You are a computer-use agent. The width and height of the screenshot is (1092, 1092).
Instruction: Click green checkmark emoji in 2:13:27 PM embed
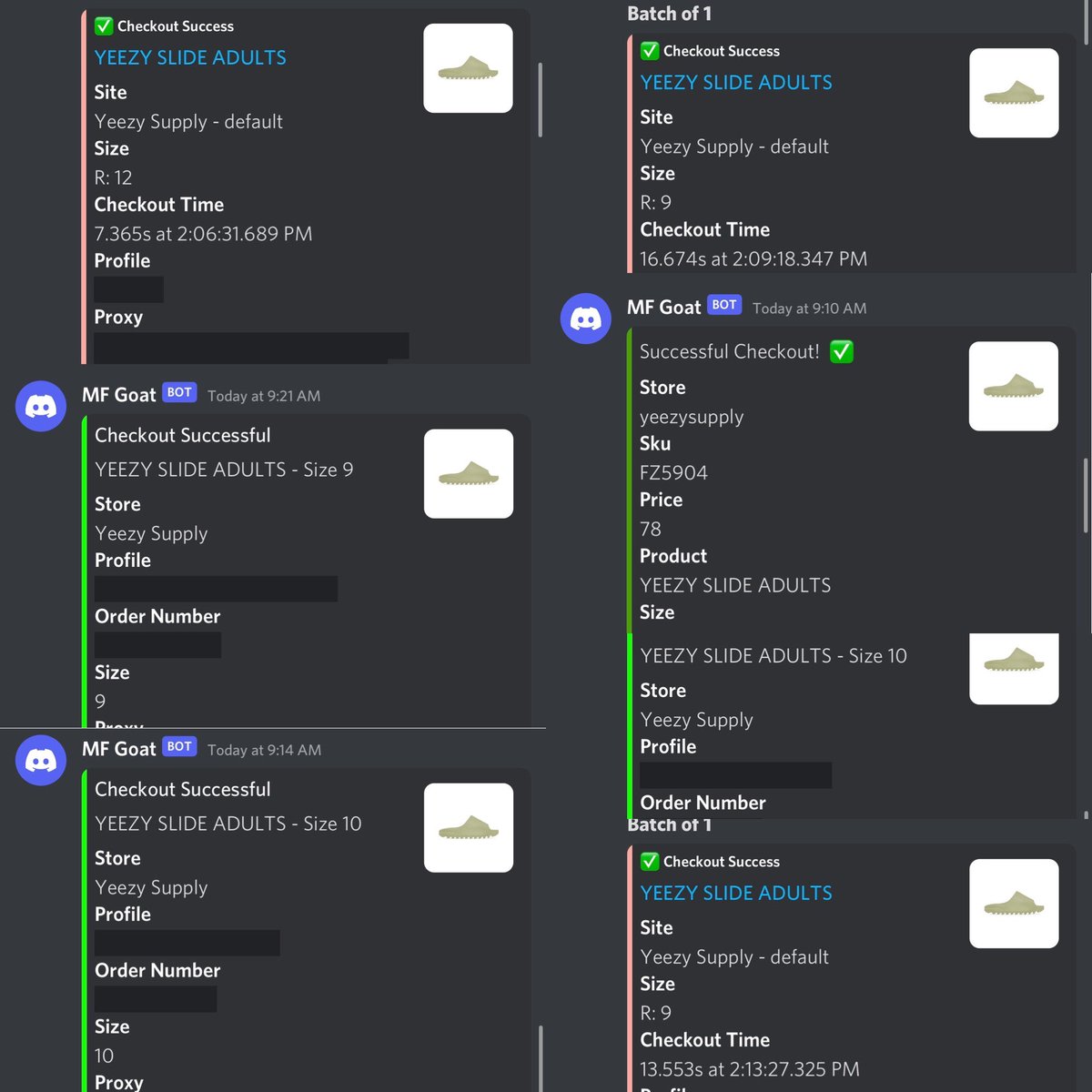click(x=650, y=861)
